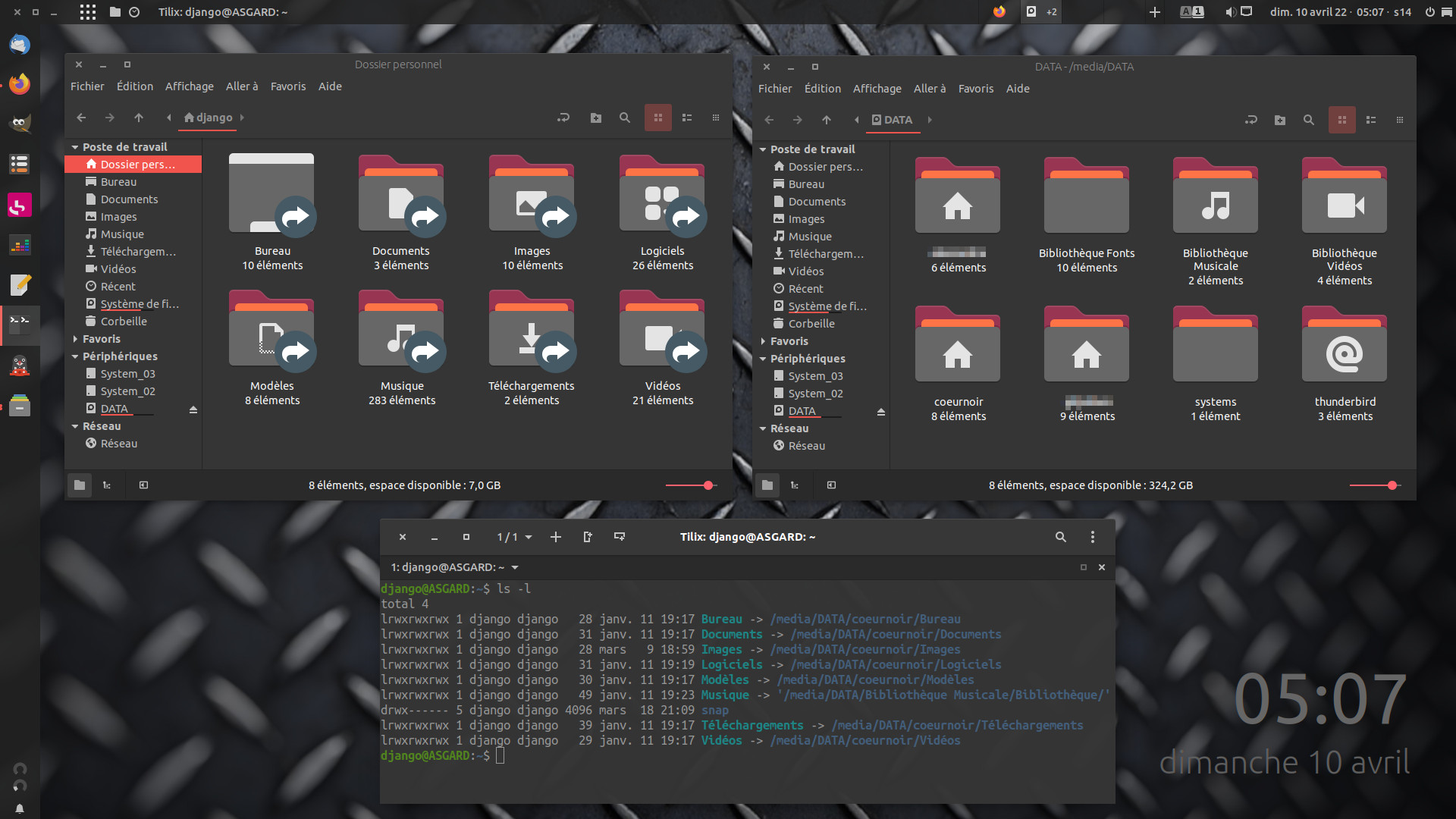1456x819 pixels.
Task: Click the Tilix terminal search icon
Action: [x=1061, y=537]
